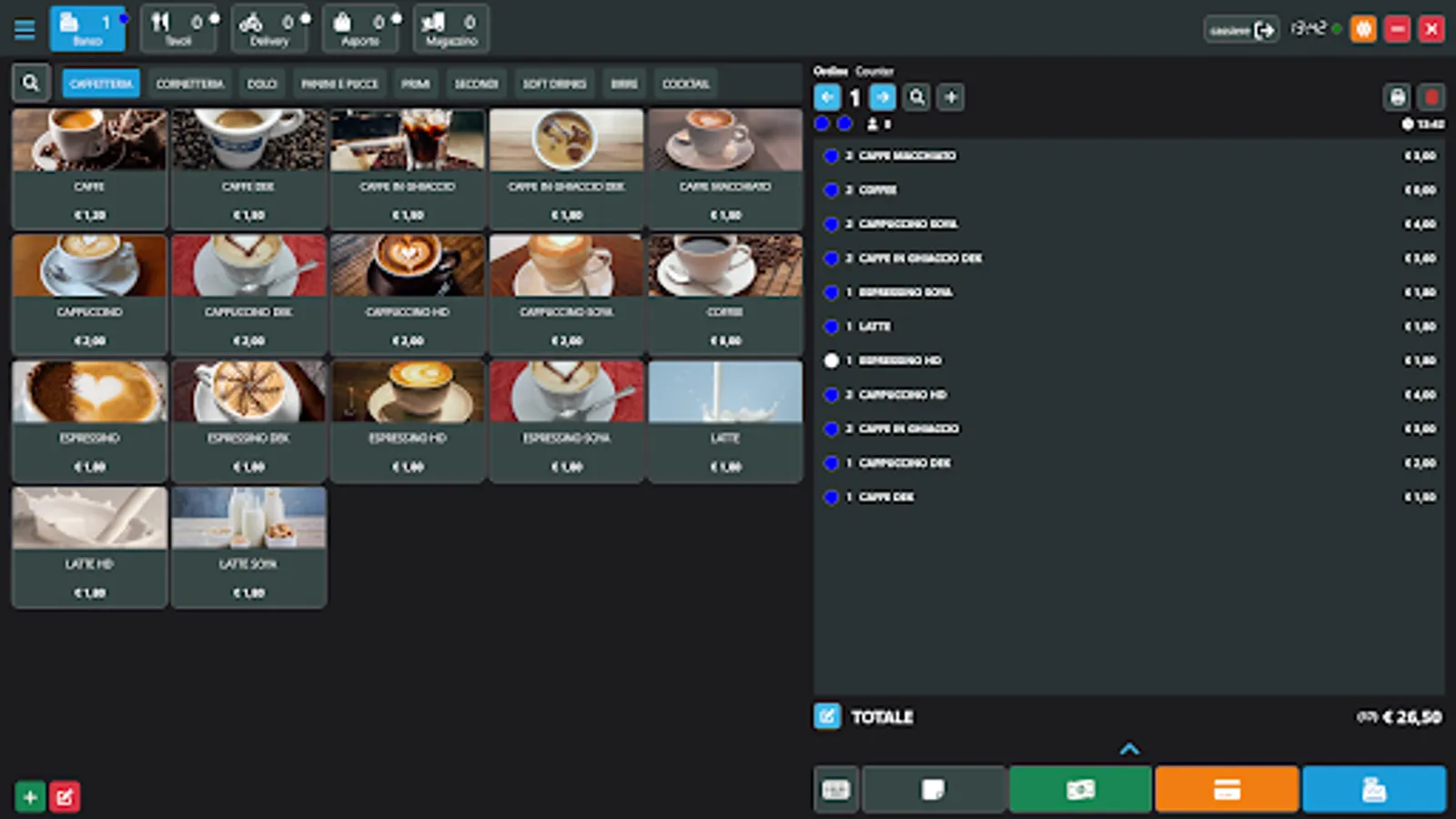Screen dimensions: 1456x819
Task: Open the on-screen keypad button at bottom
Action: (836, 790)
